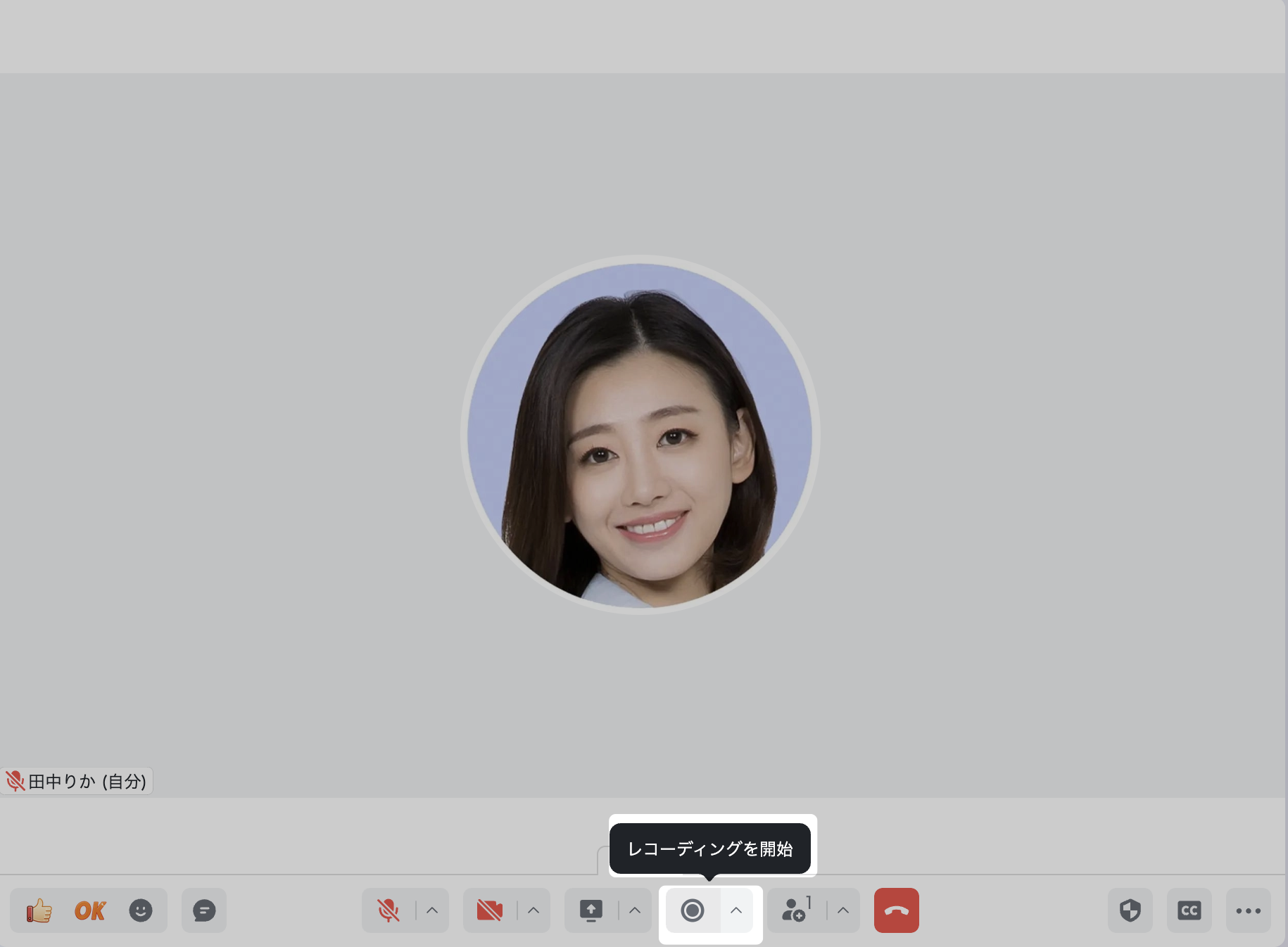Screen dimensions: 1288x947
Task: Toggle CC closed captions
Action: click(1189, 910)
